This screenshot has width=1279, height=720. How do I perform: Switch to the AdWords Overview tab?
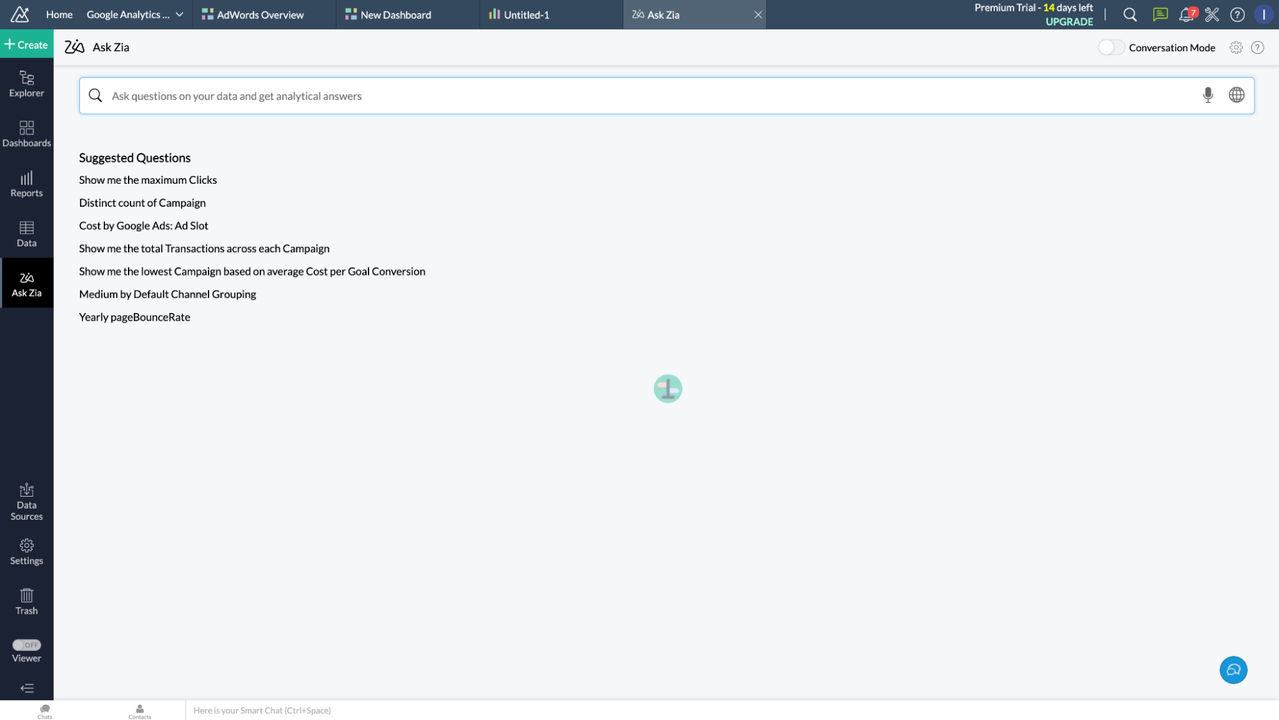click(262, 14)
